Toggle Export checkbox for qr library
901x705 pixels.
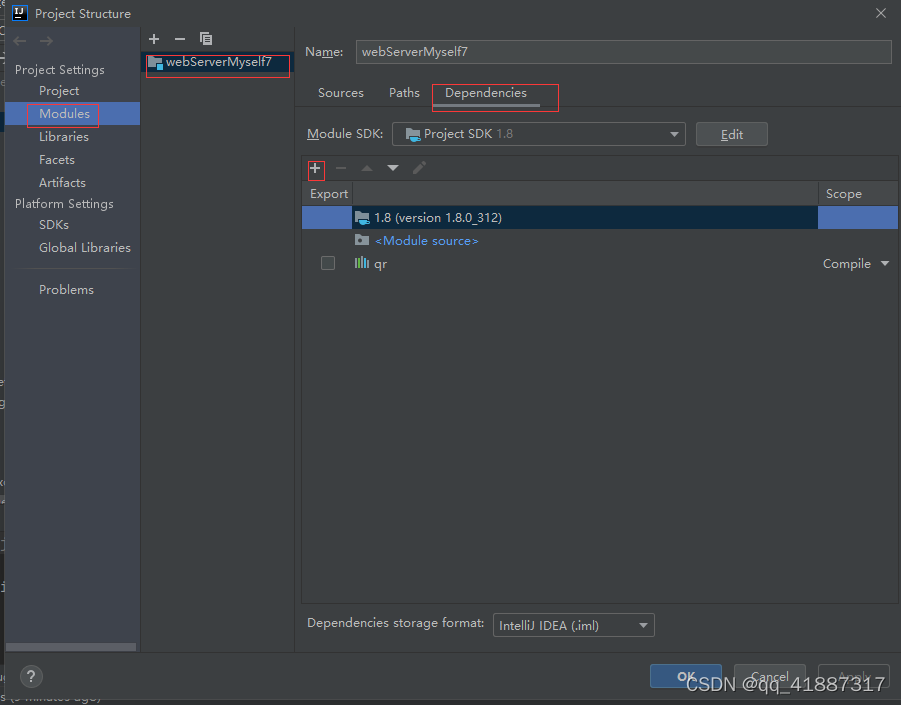coord(328,263)
